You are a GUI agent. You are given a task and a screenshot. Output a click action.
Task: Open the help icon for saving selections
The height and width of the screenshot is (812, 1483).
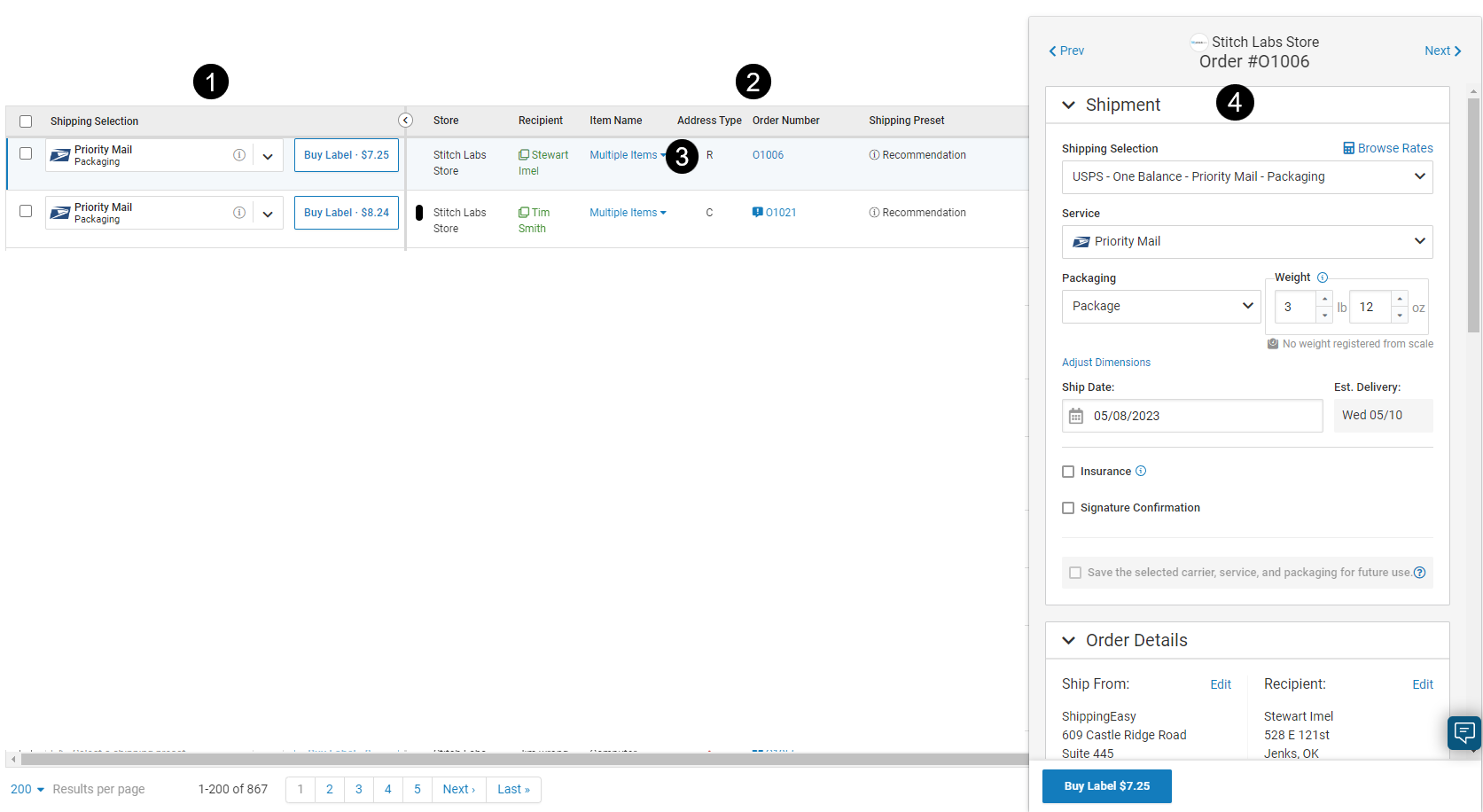pyautogui.click(x=1419, y=573)
